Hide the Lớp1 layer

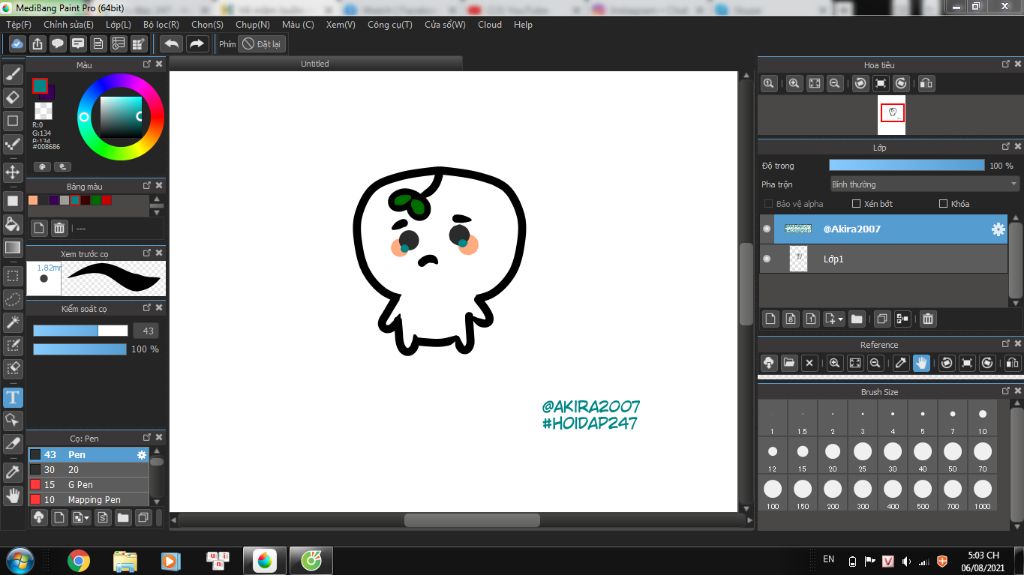(x=767, y=259)
